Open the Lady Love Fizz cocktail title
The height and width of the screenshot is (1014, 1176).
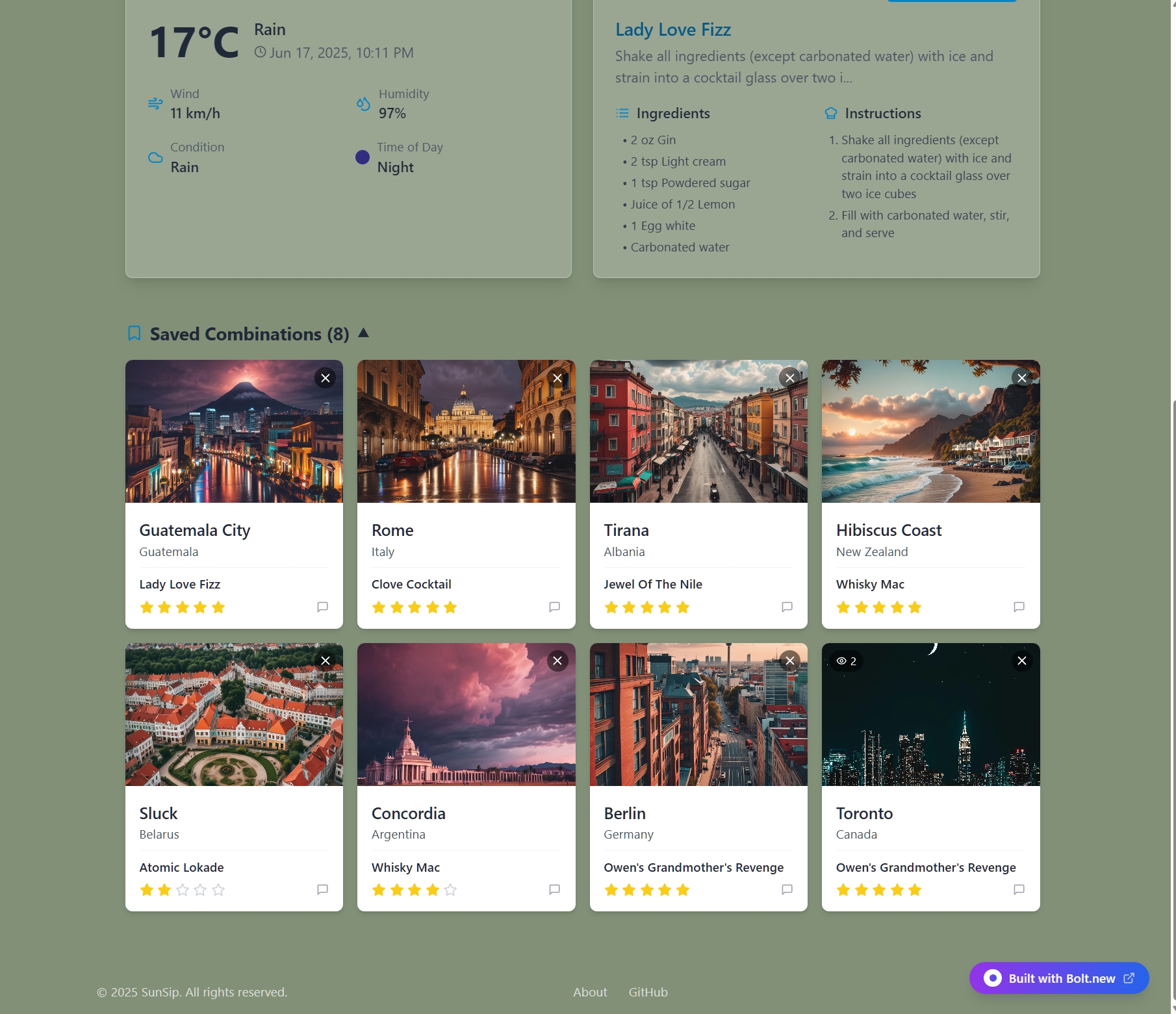[x=673, y=30]
